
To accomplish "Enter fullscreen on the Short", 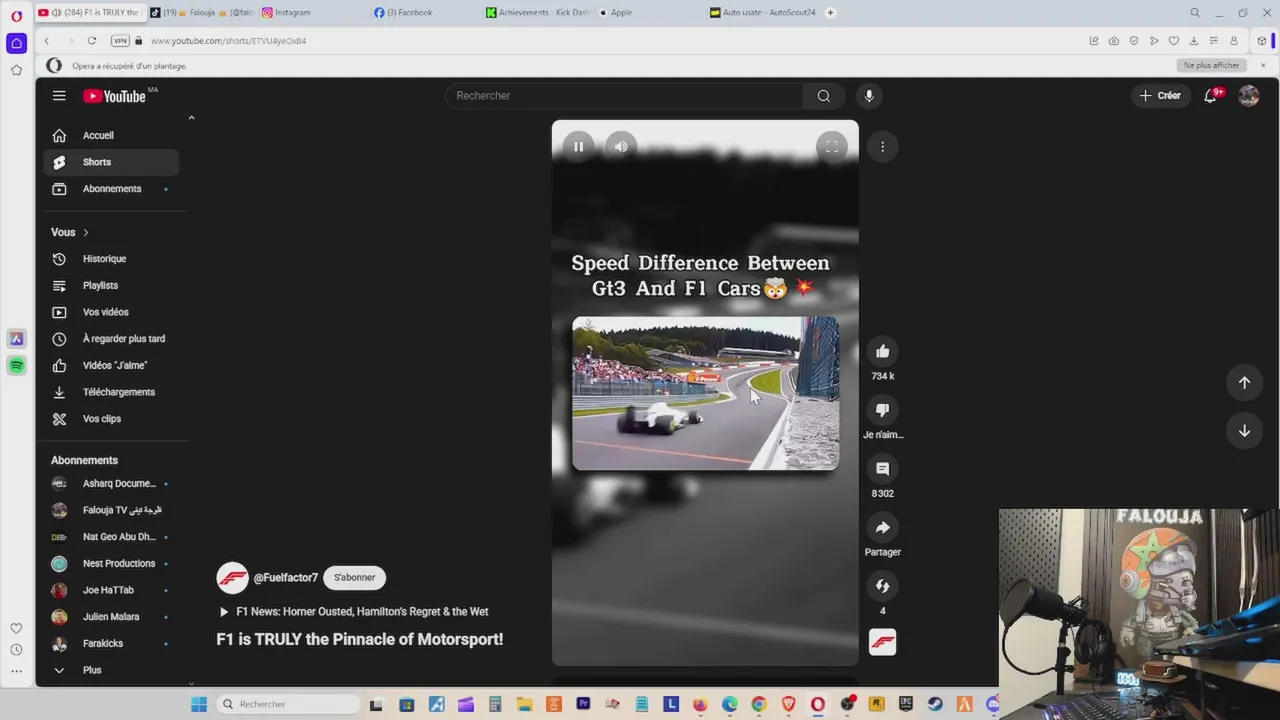I will pos(831,146).
